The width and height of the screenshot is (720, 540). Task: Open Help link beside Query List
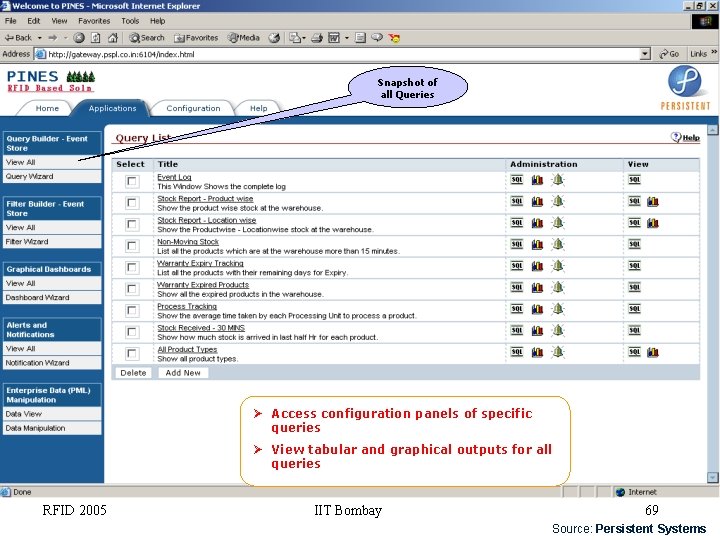tap(686, 137)
